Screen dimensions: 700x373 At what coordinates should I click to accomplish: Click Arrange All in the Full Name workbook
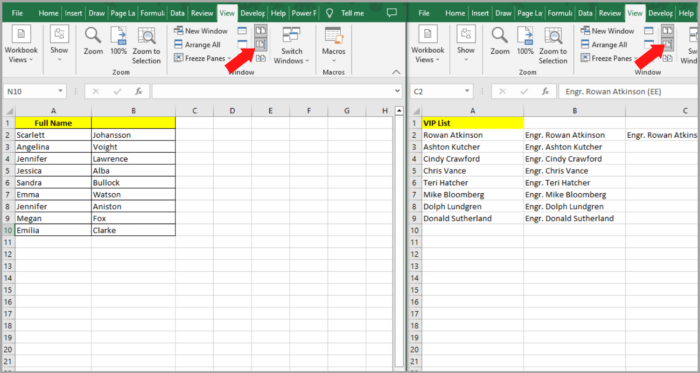pos(197,45)
